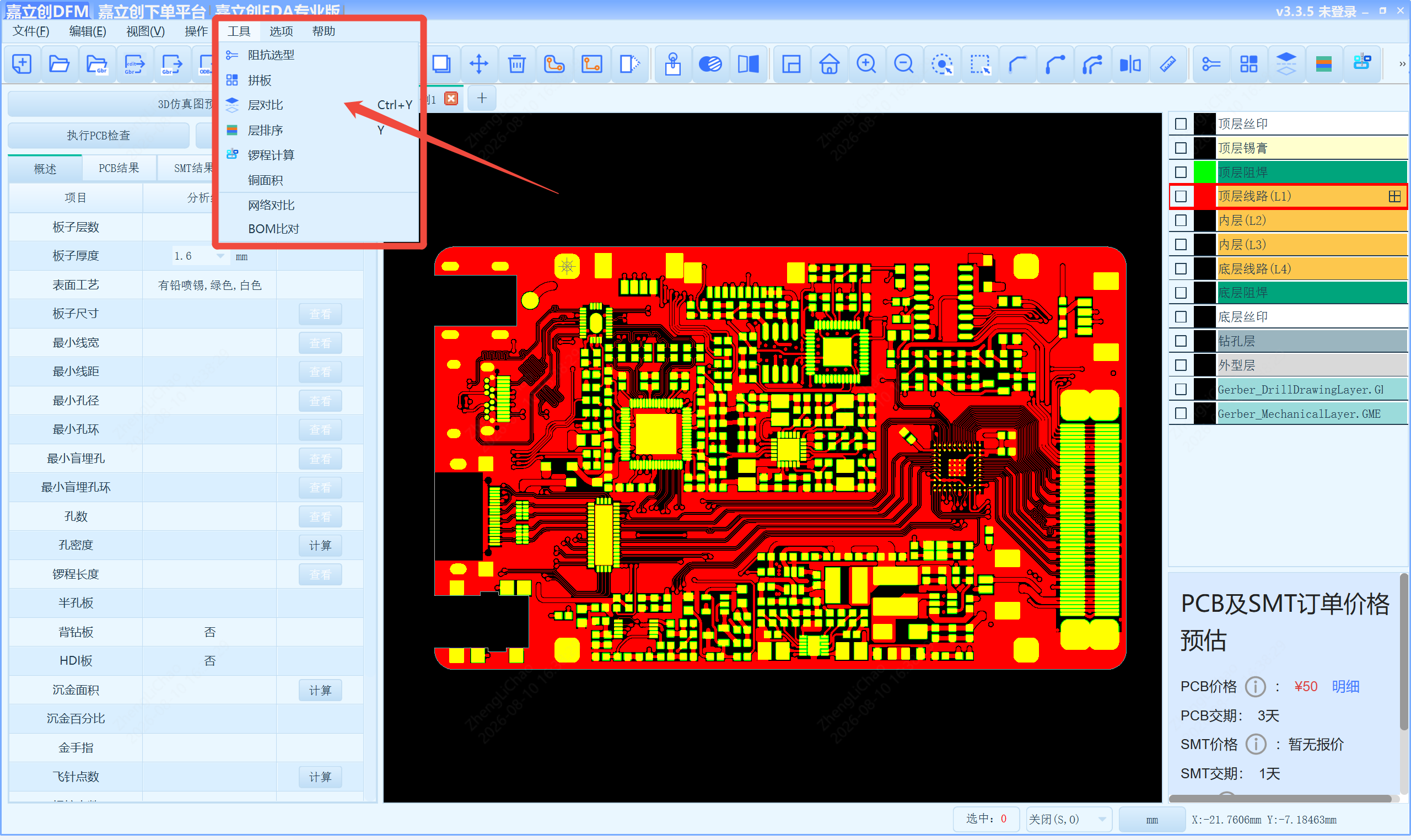Click the export Gerber toolbar icon

171,64
